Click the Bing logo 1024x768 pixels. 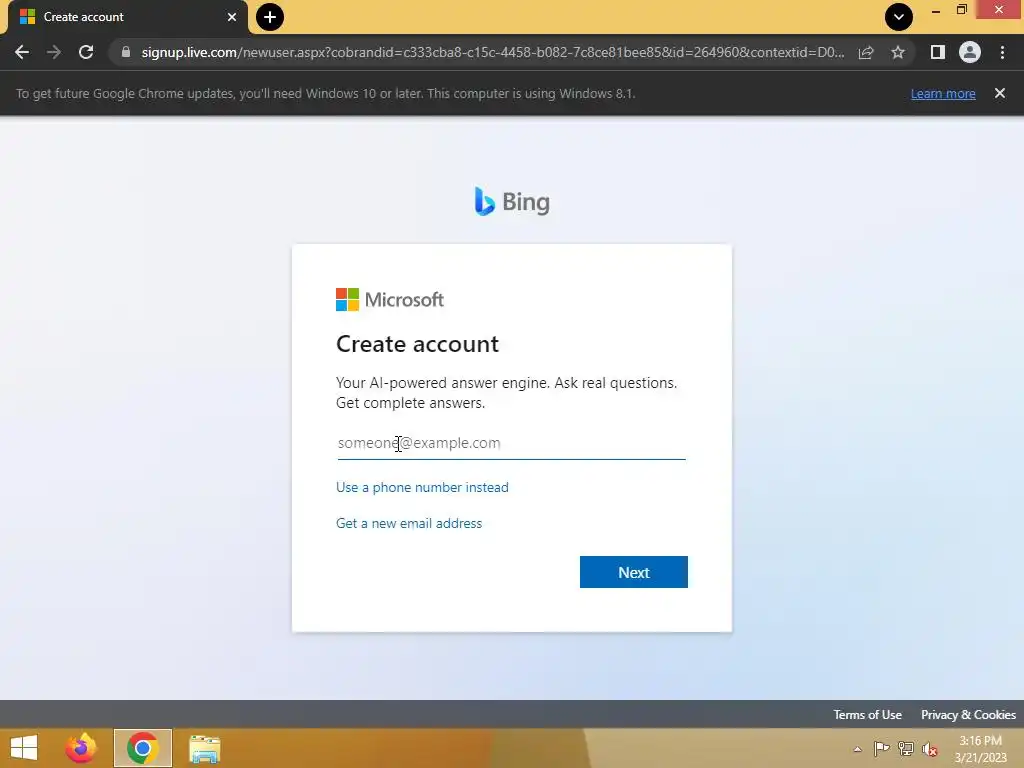click(x=512, y=202)
